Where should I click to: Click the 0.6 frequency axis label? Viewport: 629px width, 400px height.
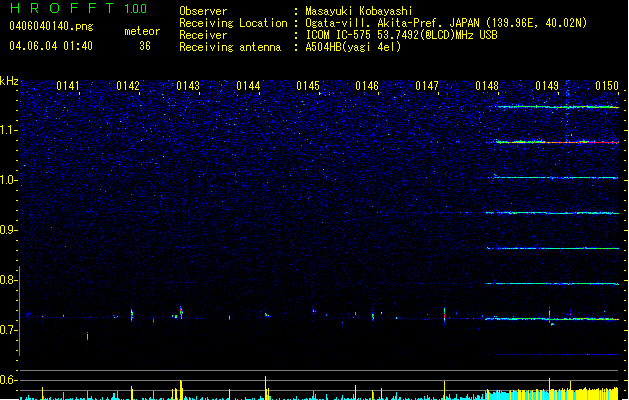9,380
